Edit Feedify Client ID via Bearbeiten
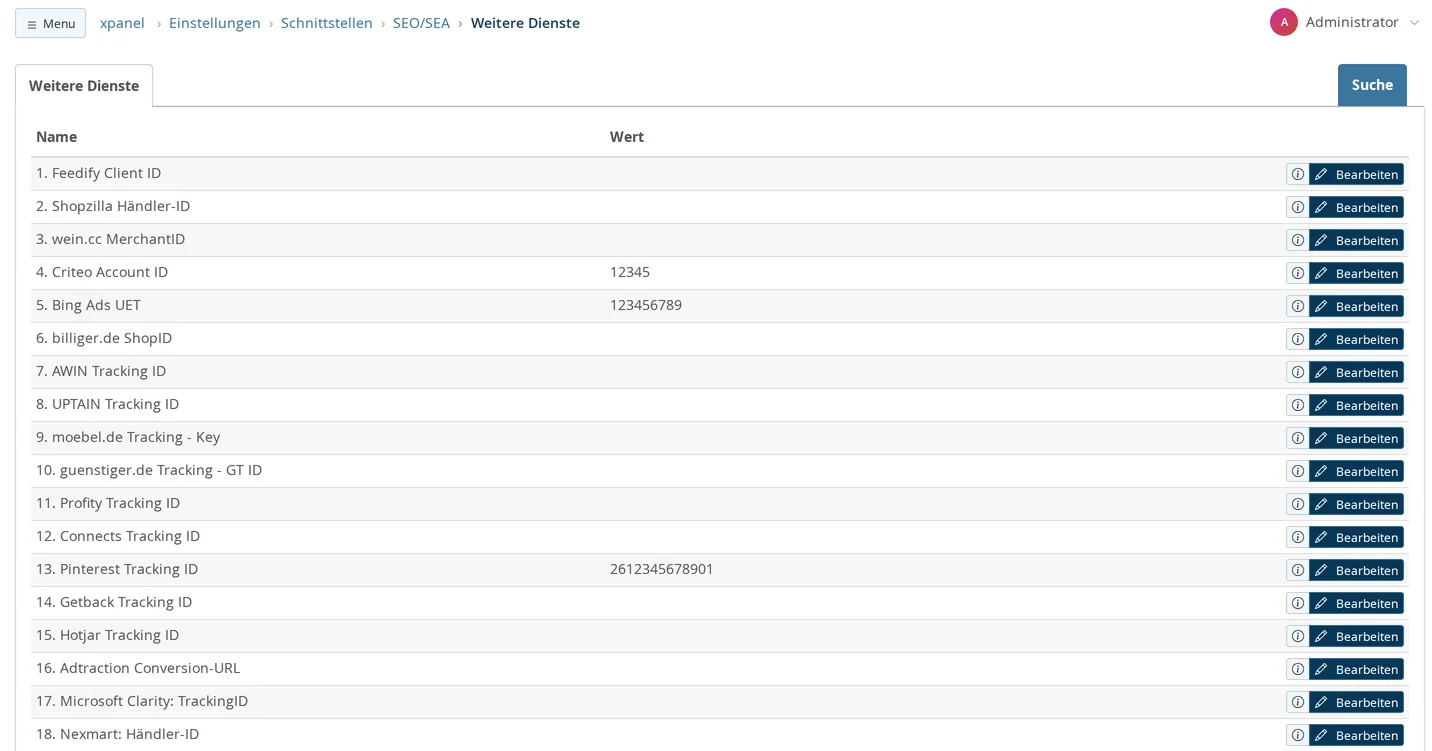Screen dimensions: 1432x751 (x=1356, y=174)
